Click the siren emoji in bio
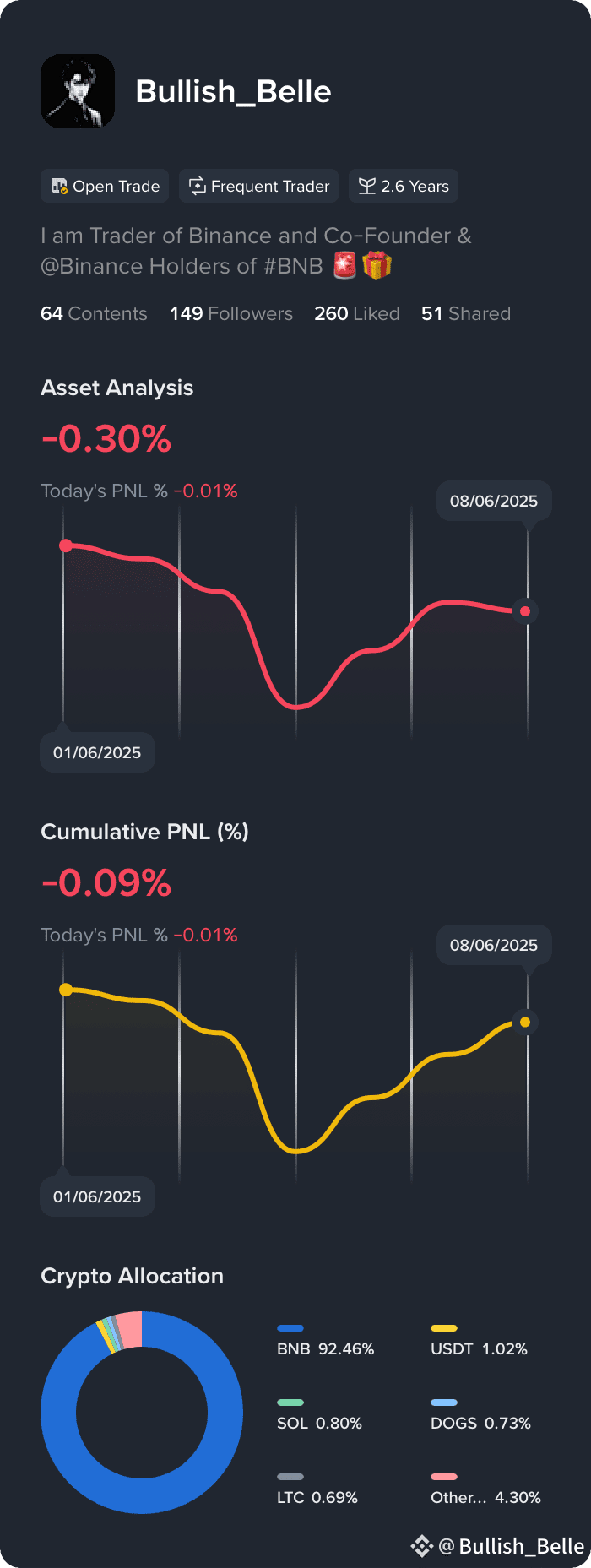 (344, 266)
